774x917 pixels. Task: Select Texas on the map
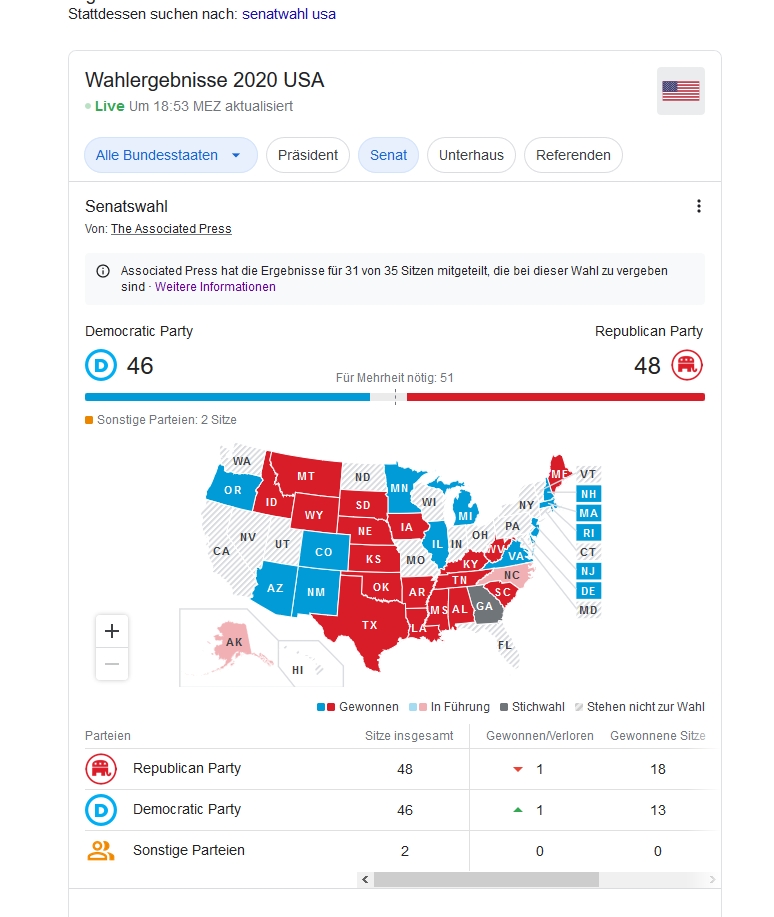pos(368,624)
